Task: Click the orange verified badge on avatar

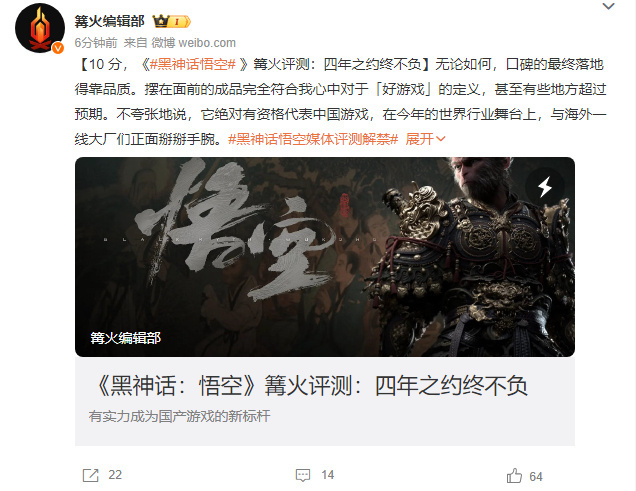Action: point(58,48)
